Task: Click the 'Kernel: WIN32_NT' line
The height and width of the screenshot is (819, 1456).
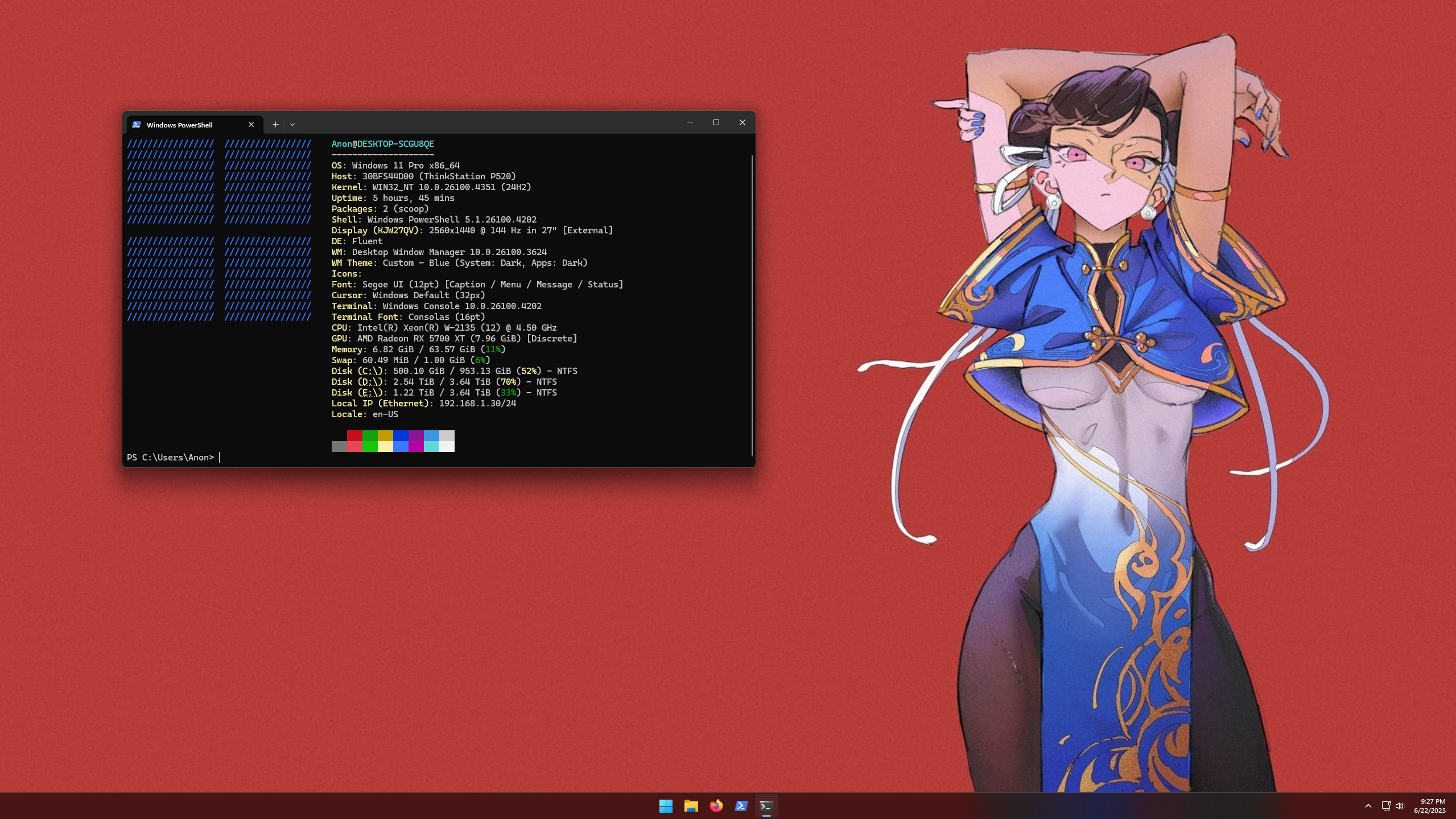Action: (431, 187)
